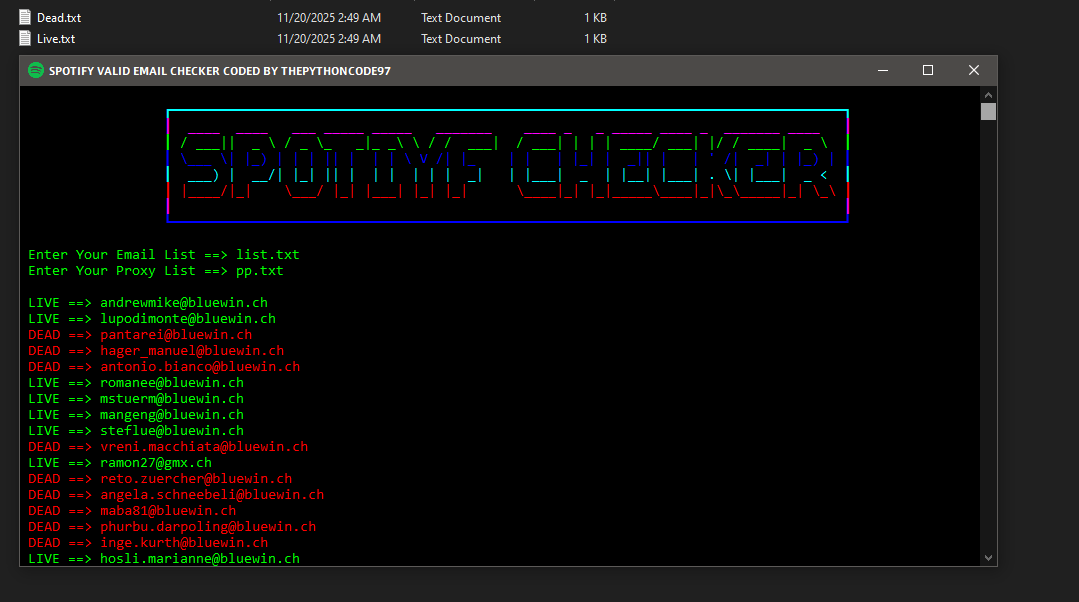1079x602 pixels.
Task: Click the Spotify logo in the title bar
Action: (x=36, y=70)
